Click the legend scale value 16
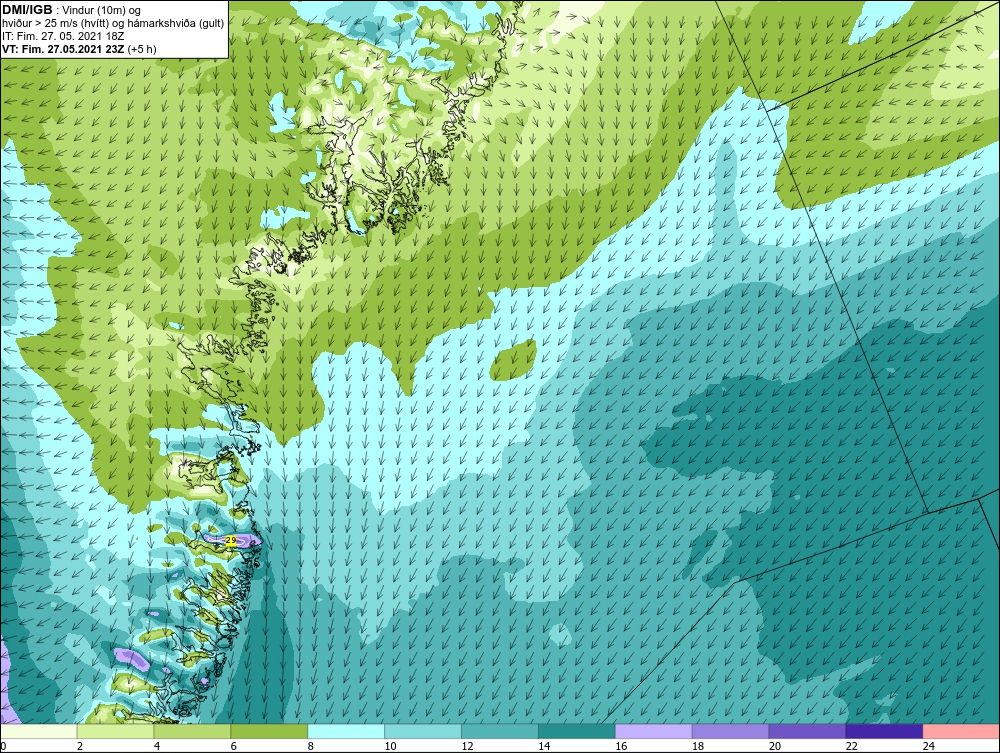The height and width of the screenshot is (753, 1000). point(621,746)
